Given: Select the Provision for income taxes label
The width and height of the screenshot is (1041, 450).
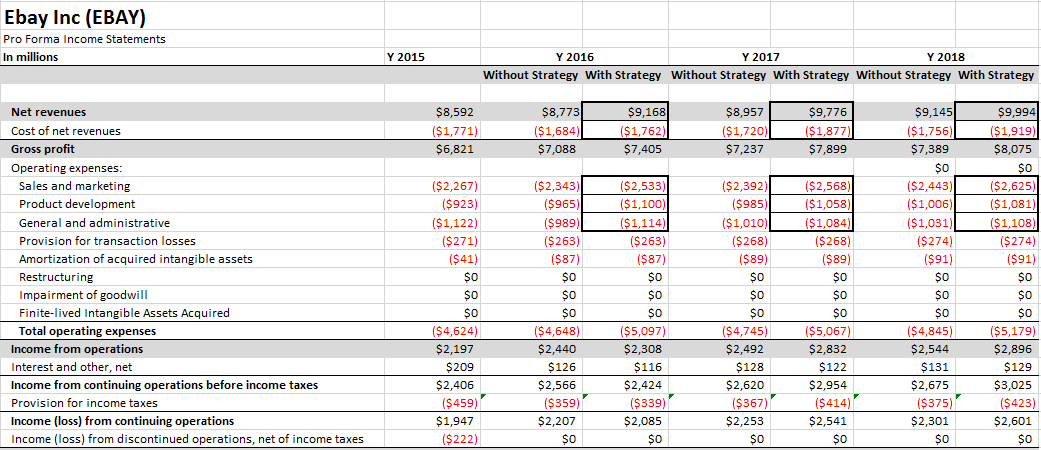Looking at the screenshot, I should point(84,403).
